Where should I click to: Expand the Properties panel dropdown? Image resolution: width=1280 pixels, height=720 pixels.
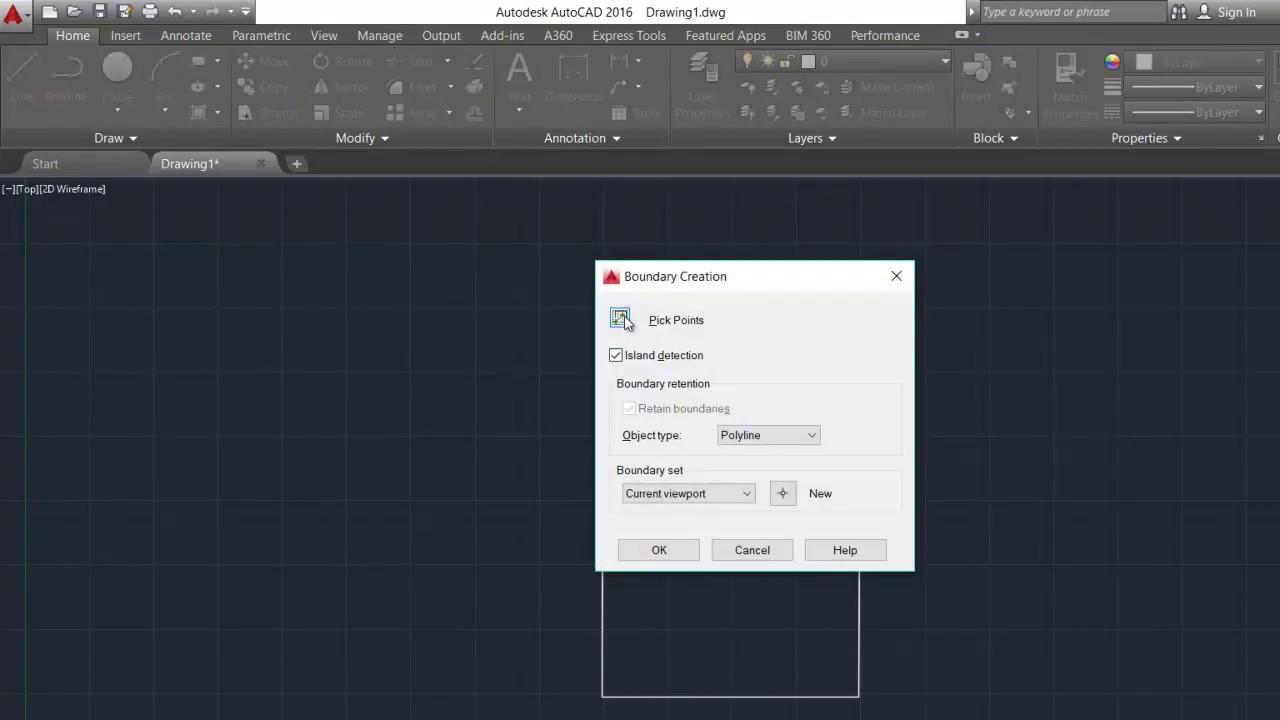click(x=1146, y=138)
